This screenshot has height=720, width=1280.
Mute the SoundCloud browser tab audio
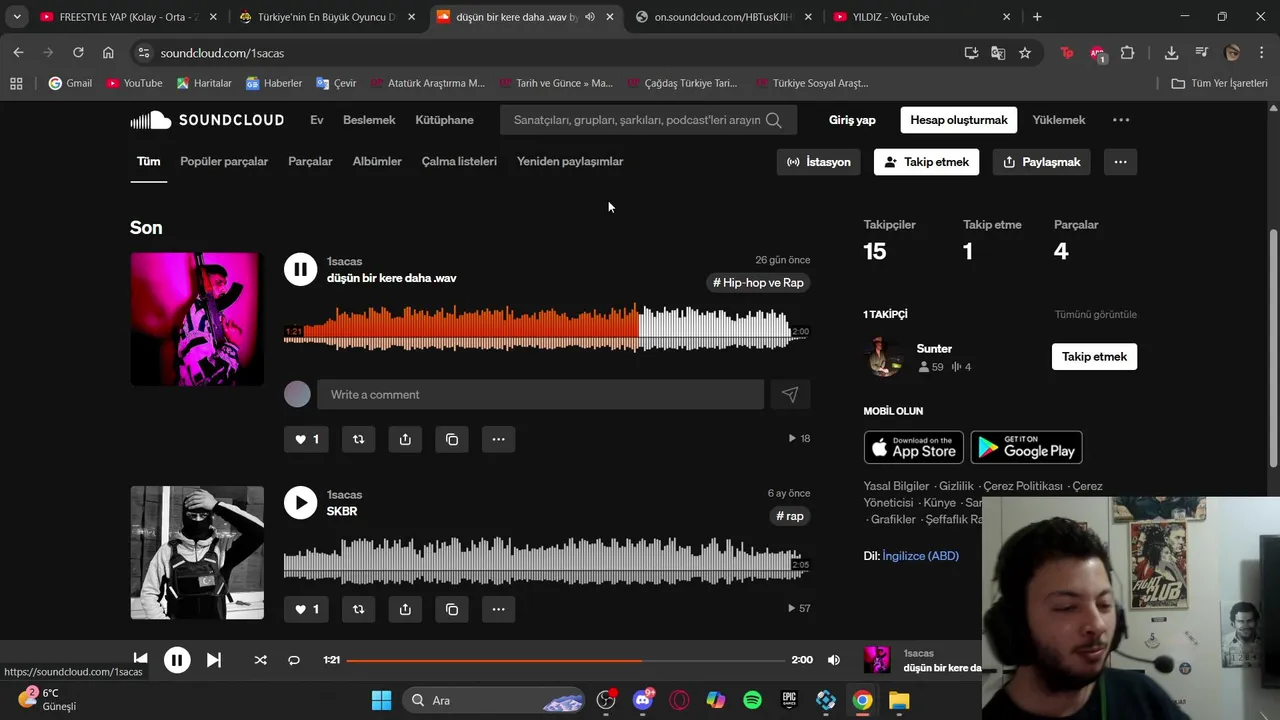pyautogui.click(x=590, y=17)
